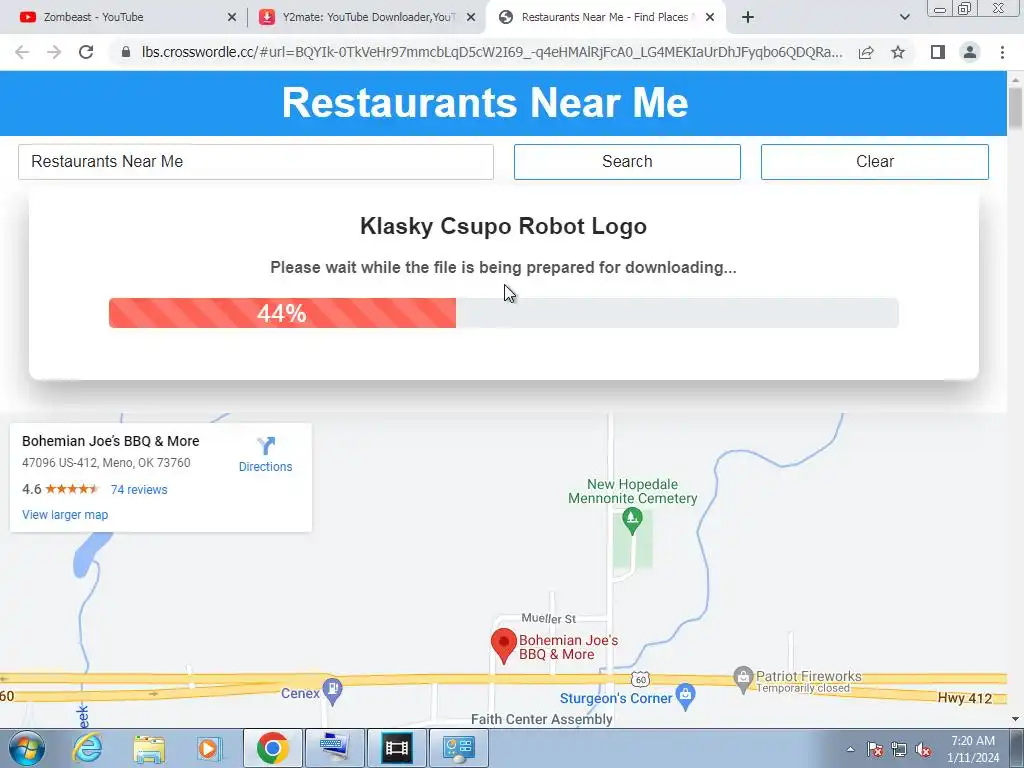The width and height of the screenshot is (1024, 768).
Task: Open the taskbar clock and date
Action: [x=973, y=749]
